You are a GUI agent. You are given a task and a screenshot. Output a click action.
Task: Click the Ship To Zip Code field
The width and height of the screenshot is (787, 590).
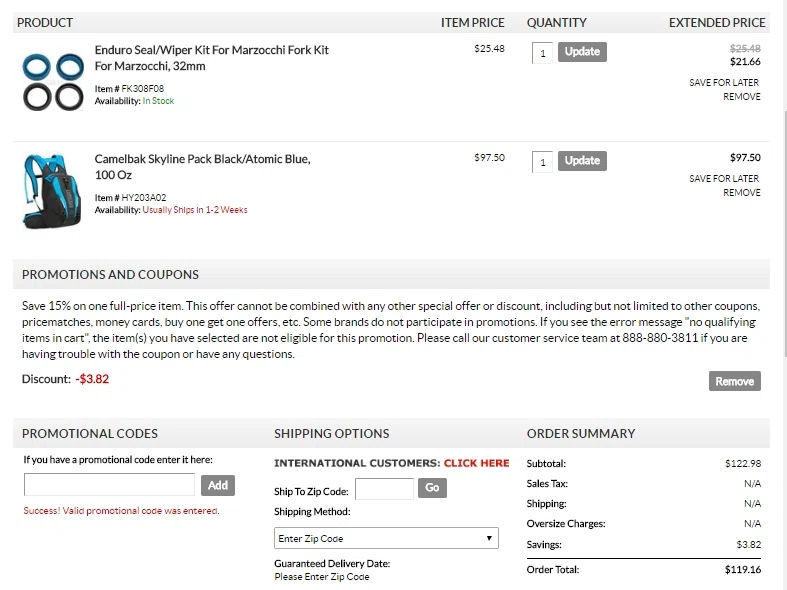[x=384, y=489]
